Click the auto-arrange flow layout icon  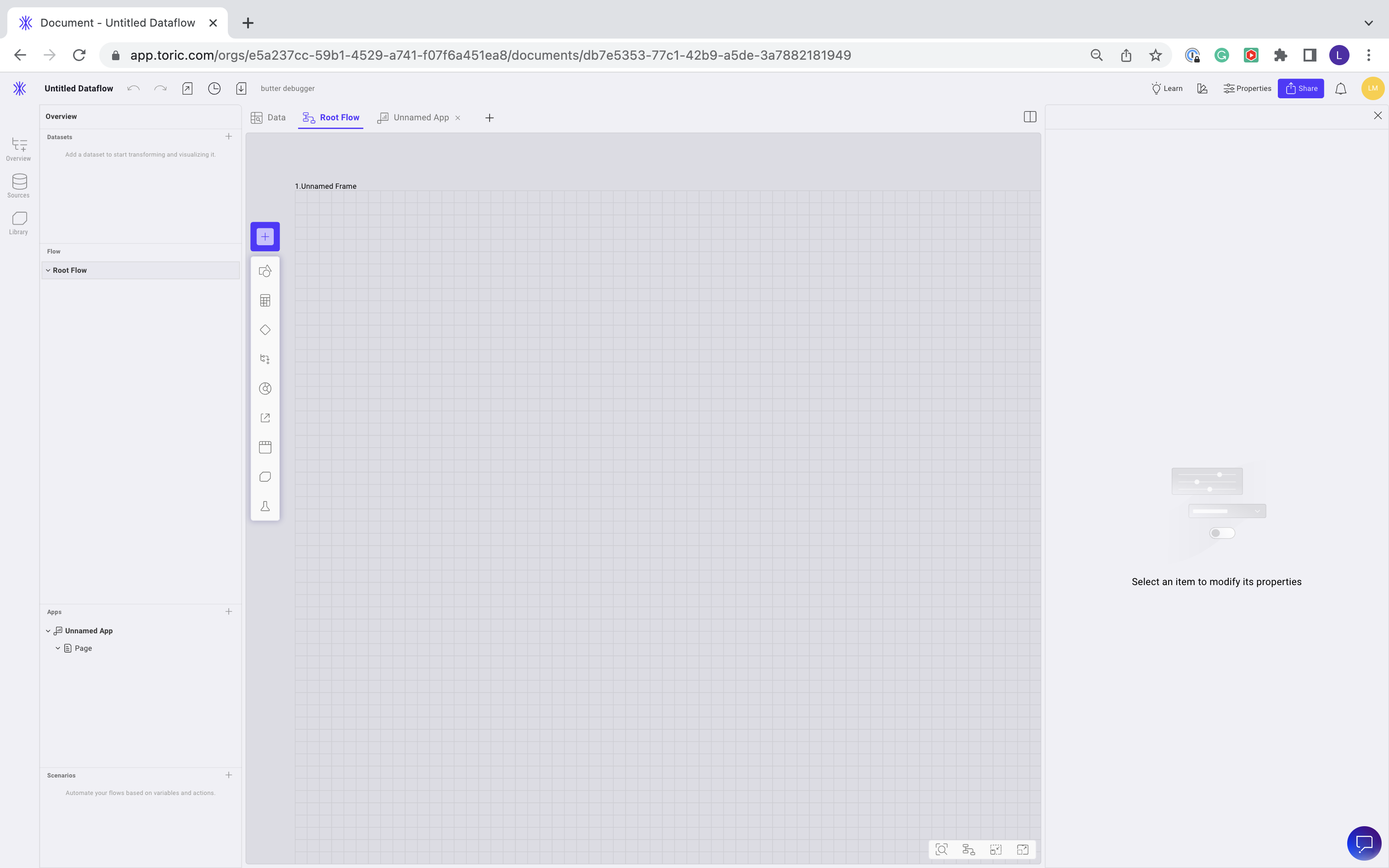point(969,850)
